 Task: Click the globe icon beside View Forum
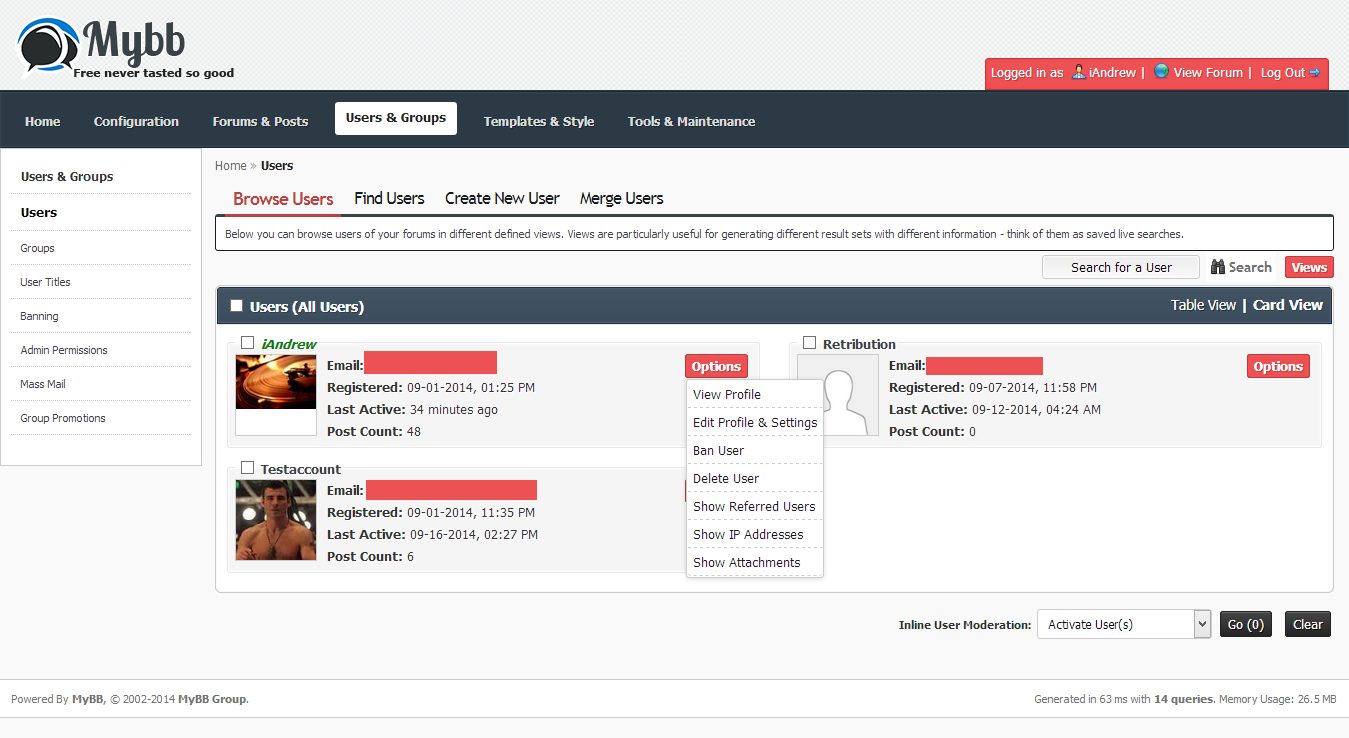point(1161,72)
